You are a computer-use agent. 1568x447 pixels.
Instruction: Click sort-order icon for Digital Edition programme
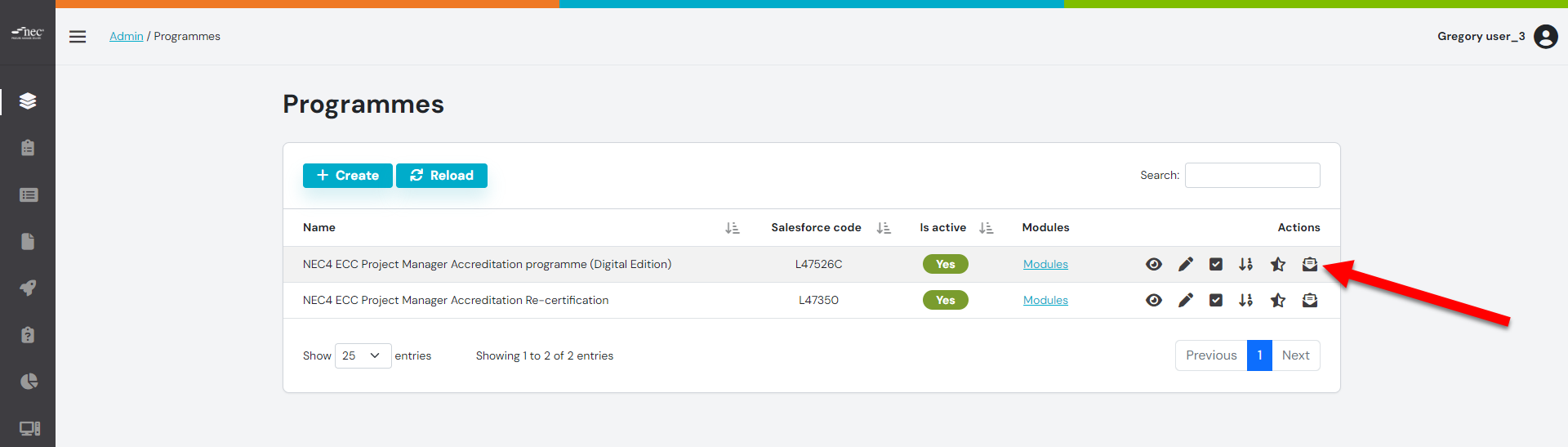1245,264
